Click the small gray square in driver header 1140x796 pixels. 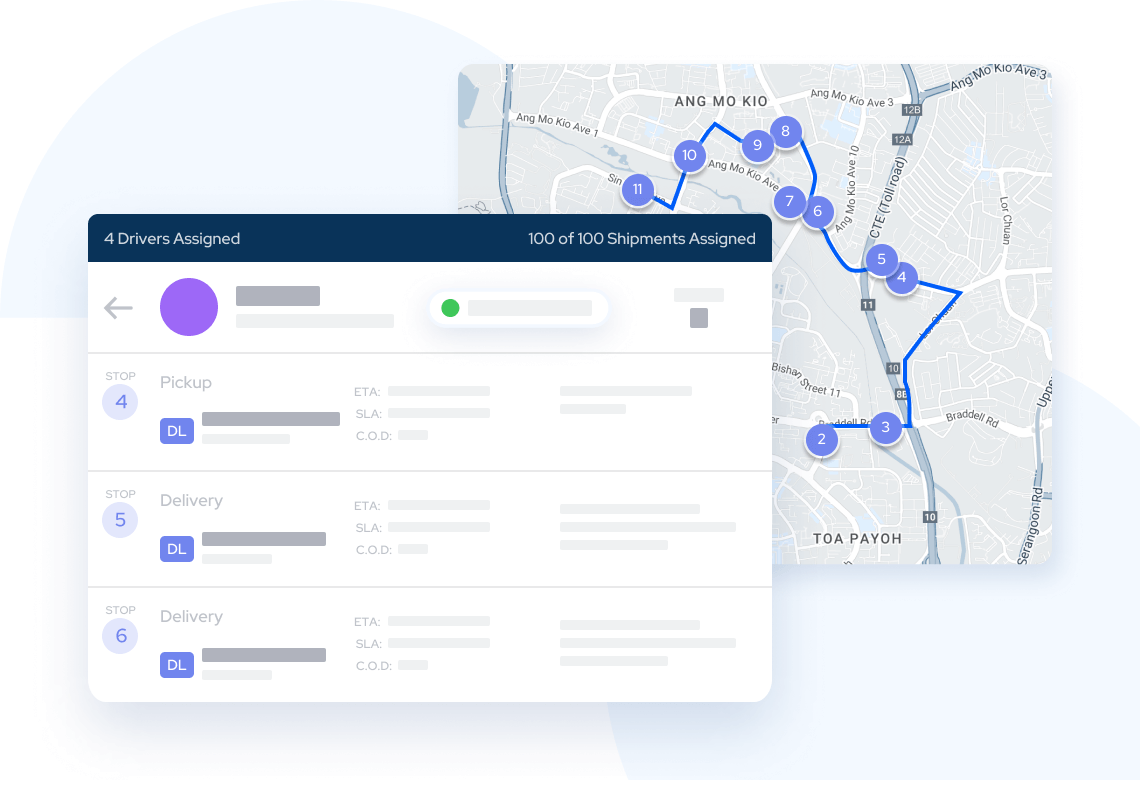tap(699, 318)
